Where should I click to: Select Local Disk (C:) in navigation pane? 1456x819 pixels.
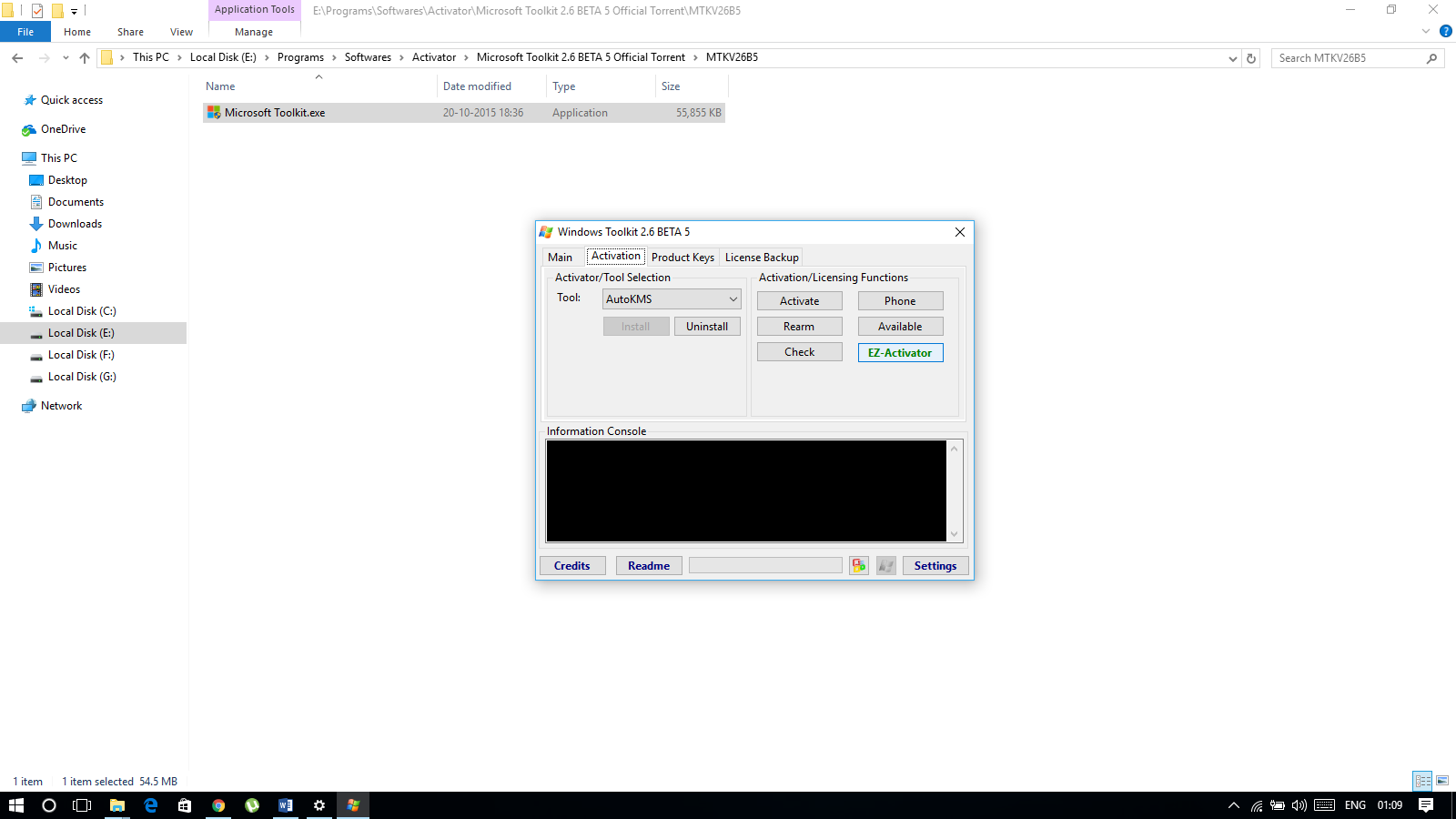coord(82,311)
